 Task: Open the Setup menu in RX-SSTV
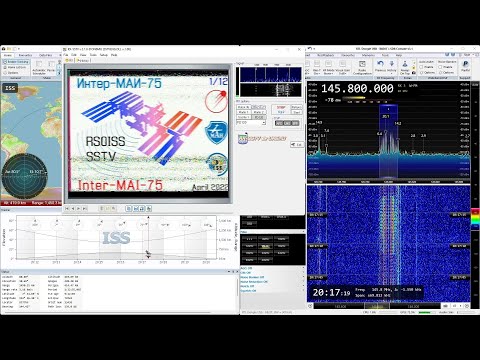104,55
